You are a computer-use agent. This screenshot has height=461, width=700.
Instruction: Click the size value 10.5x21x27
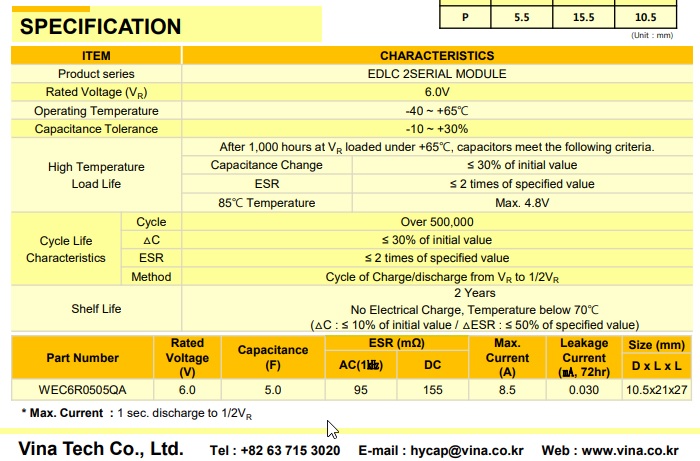(x=656, y=390)
